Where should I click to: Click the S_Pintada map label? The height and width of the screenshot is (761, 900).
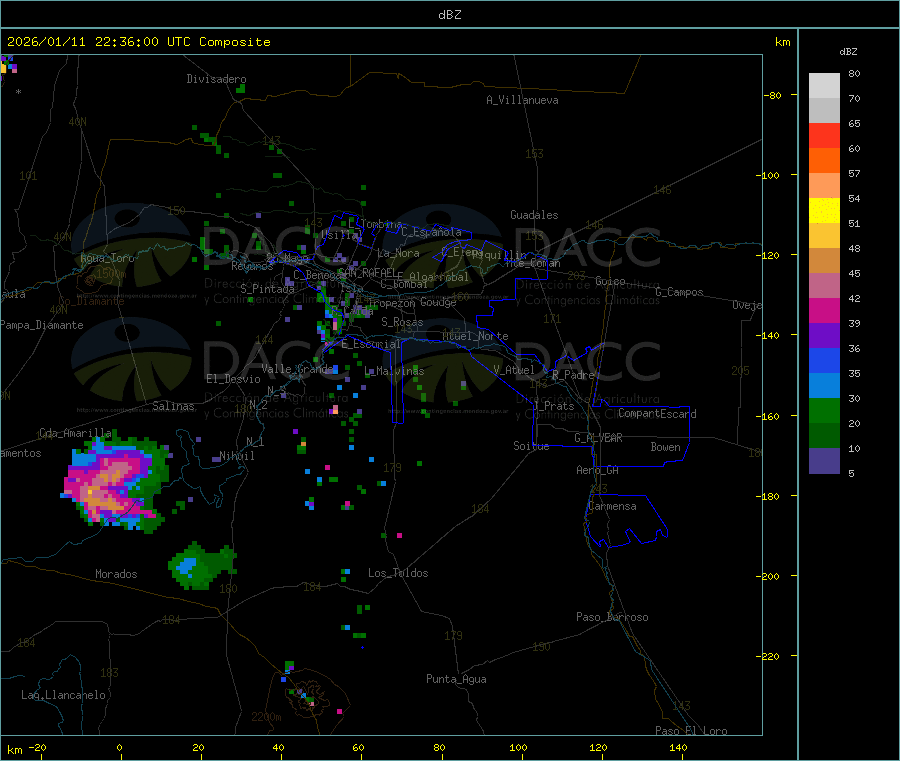click(x=267, y=289)
